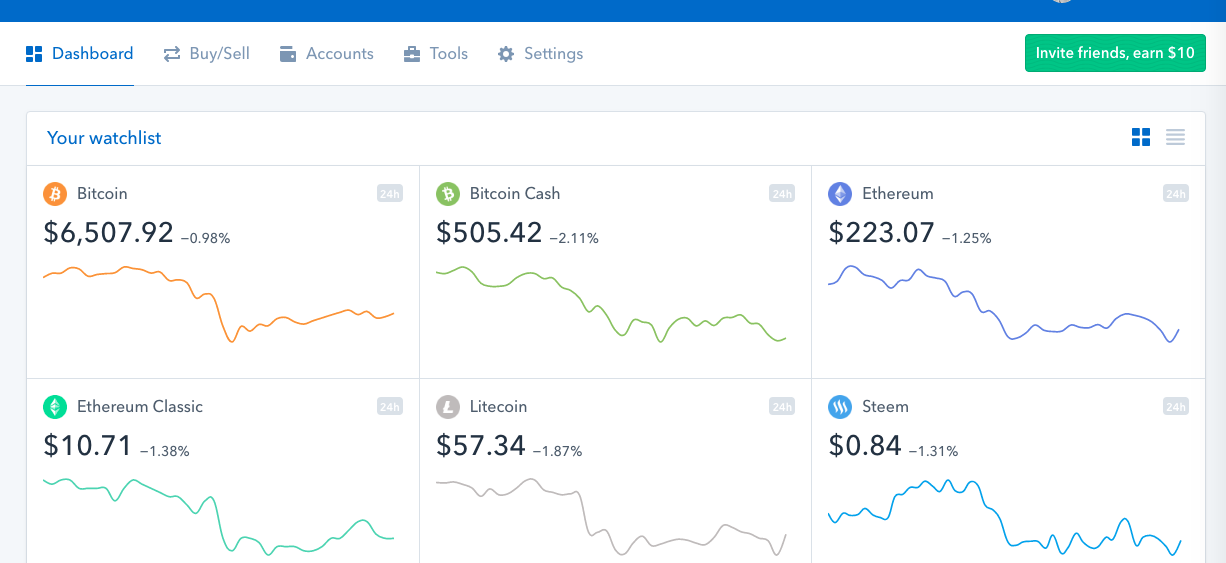Click the Accounts wallet icon
This screenshot has width=1226, height=563.
(288, 54)
